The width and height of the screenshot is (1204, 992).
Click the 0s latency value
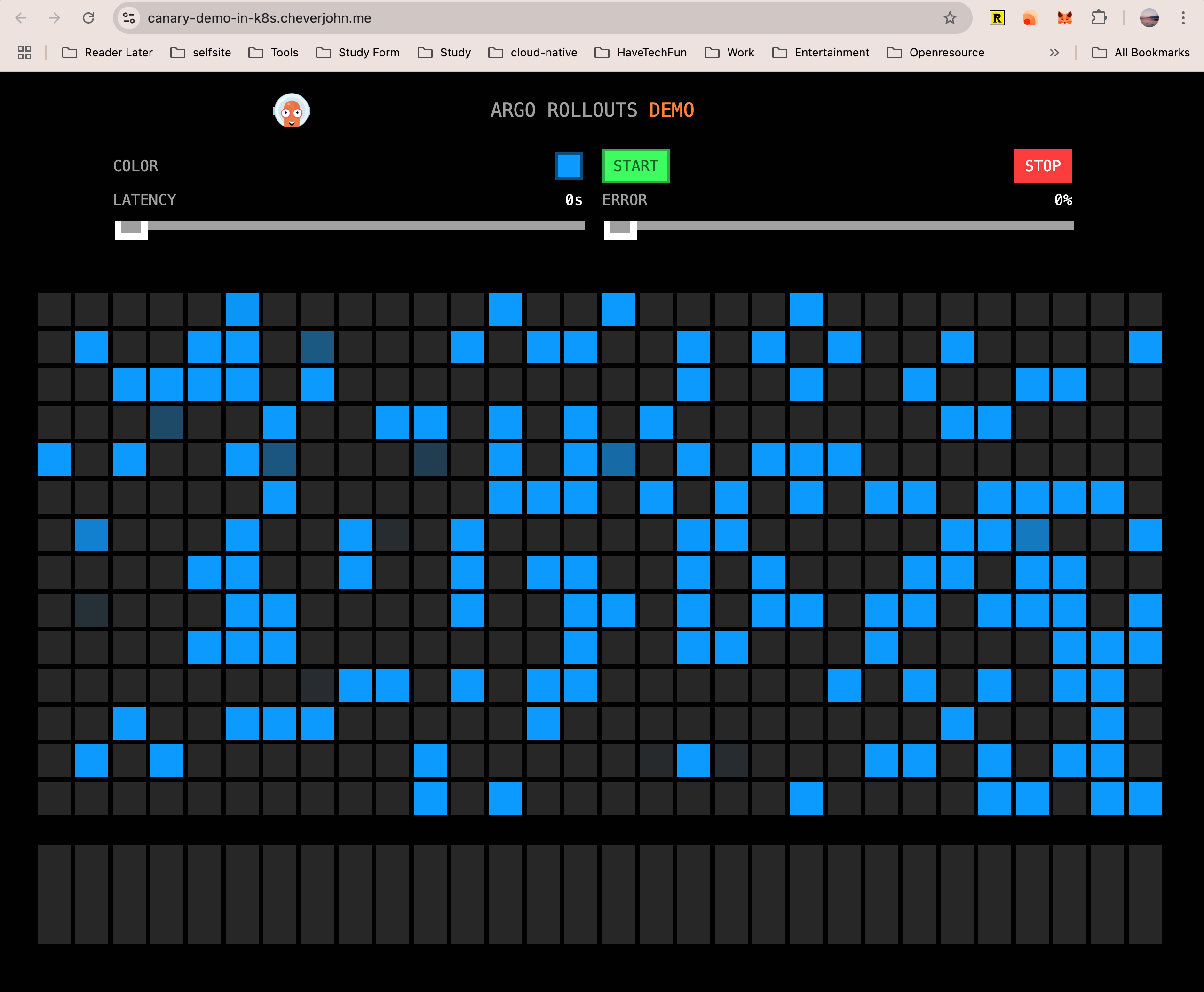pyautogui.click(x=574, y=199)
